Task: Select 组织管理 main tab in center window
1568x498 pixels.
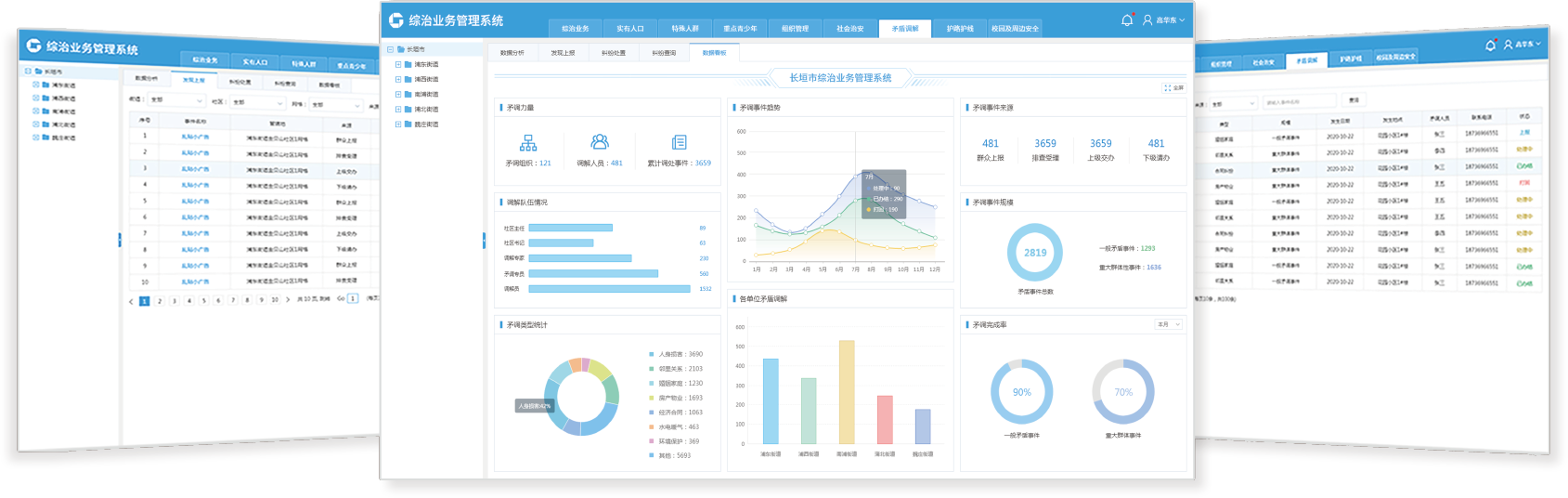Action: click(x=795, y=28)
